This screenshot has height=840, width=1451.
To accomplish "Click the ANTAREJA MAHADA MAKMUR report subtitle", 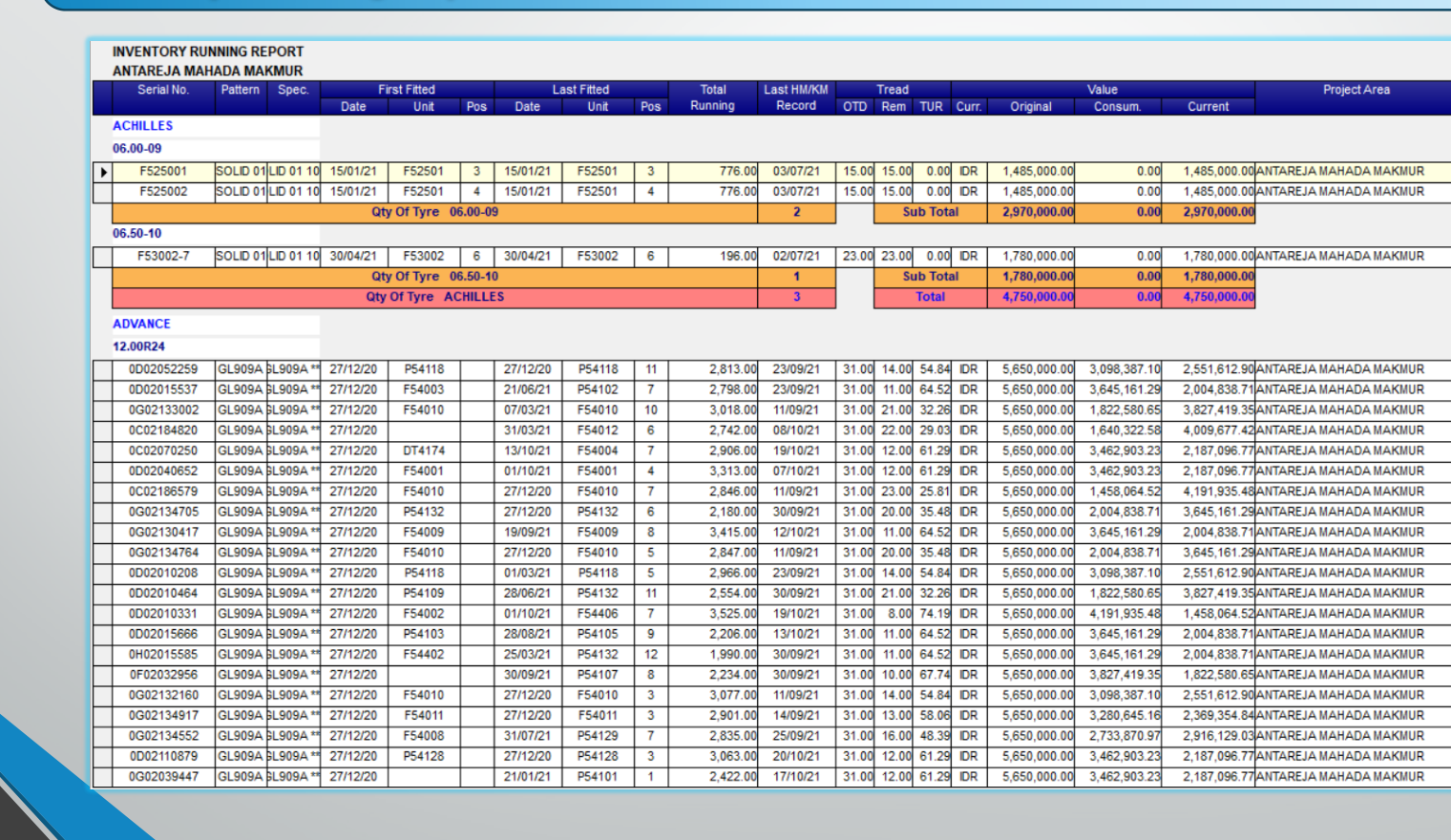I will click(x=207, y=71).
